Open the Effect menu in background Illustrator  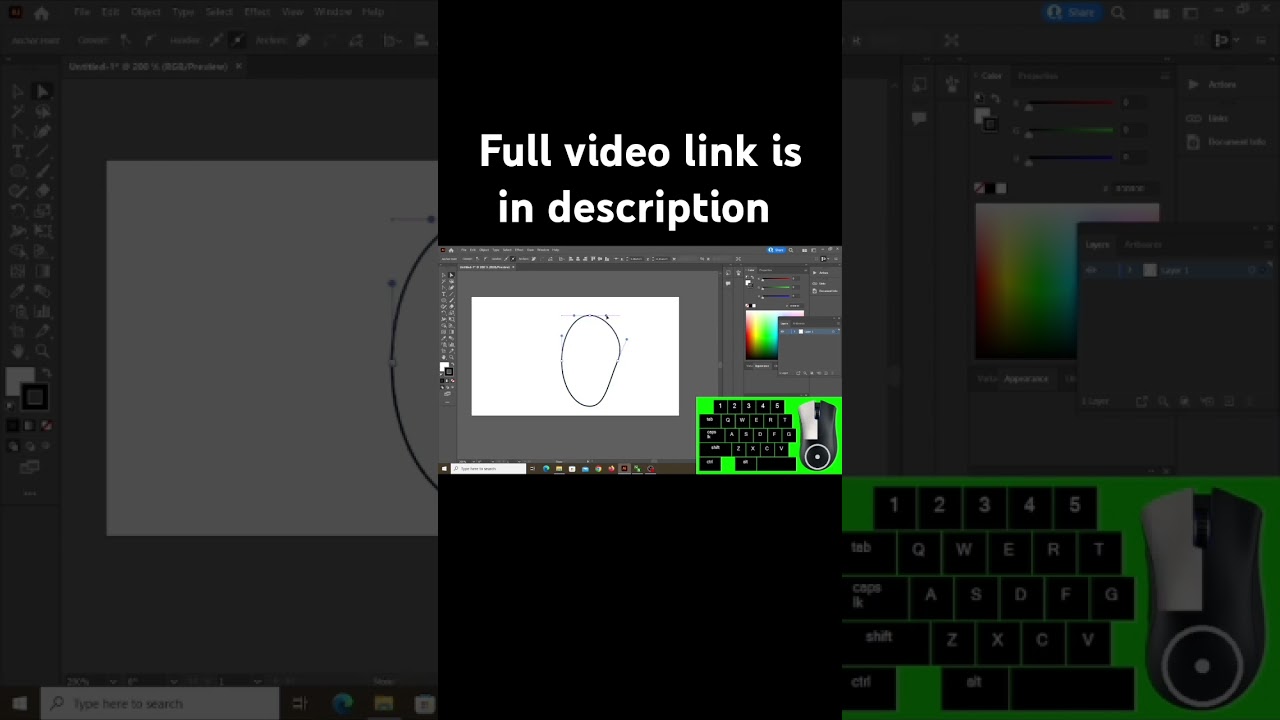[x=257, y=12]
